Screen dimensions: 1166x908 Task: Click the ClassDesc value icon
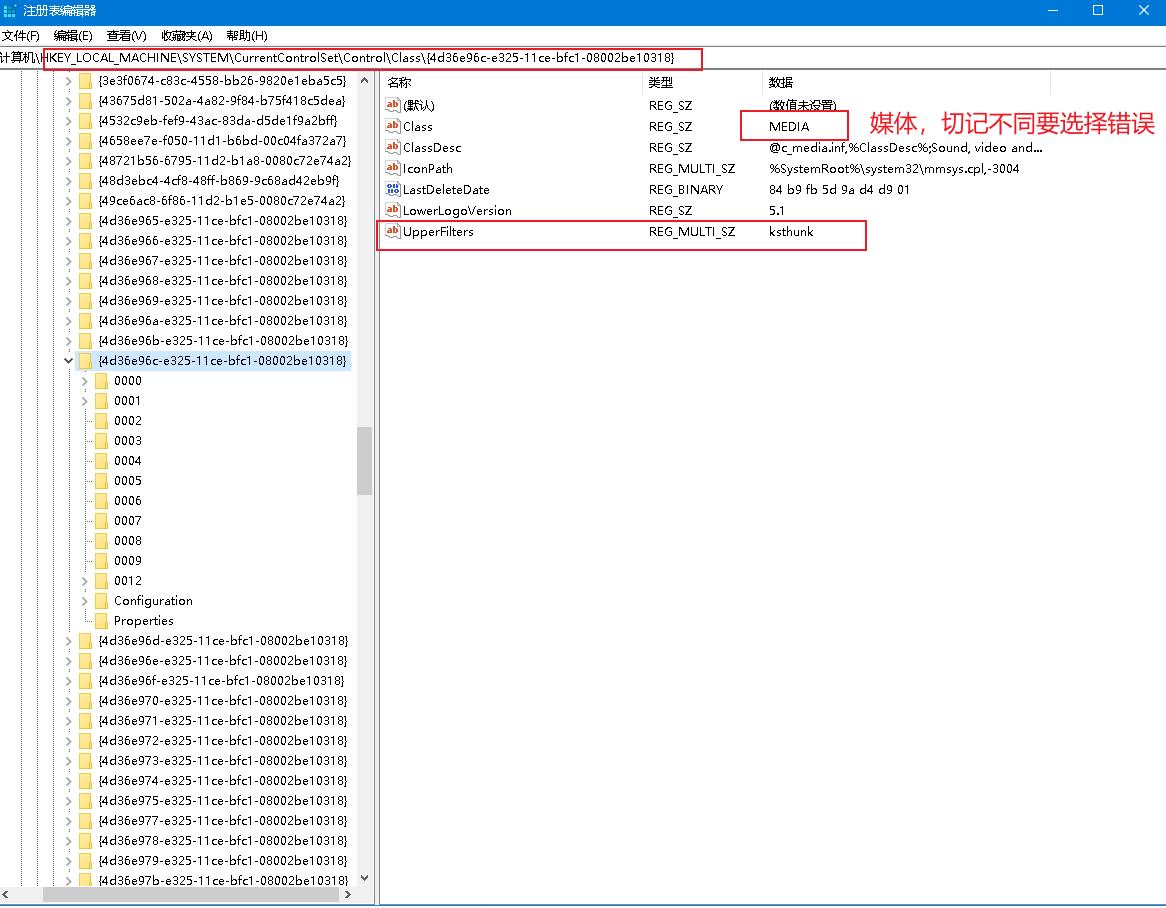tap(393, 148)
